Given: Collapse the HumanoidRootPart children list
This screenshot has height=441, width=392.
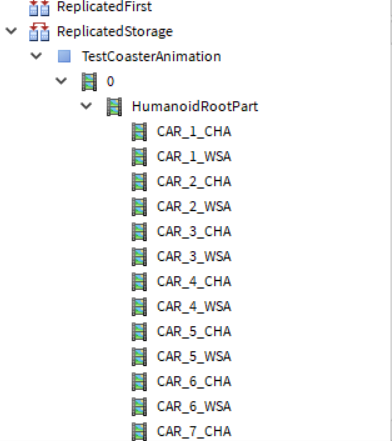Looking at the screenshot, I should 86,106.
